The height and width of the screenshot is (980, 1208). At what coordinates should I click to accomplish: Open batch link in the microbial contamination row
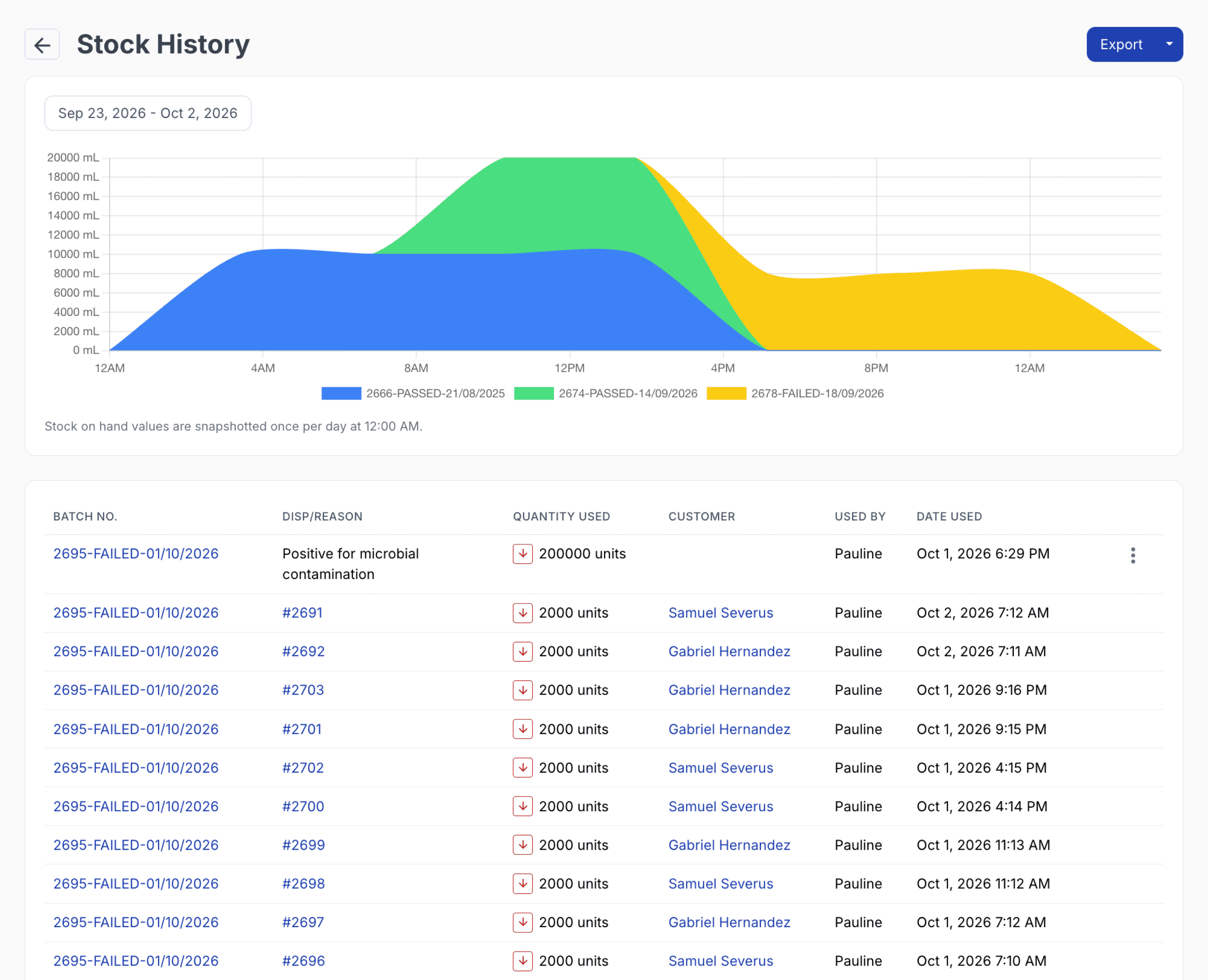click(136, 554)
